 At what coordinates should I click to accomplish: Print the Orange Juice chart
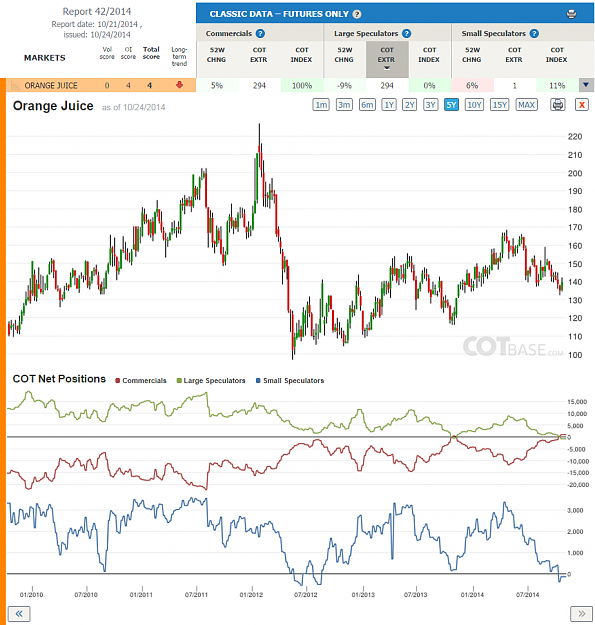pos(558,105)
